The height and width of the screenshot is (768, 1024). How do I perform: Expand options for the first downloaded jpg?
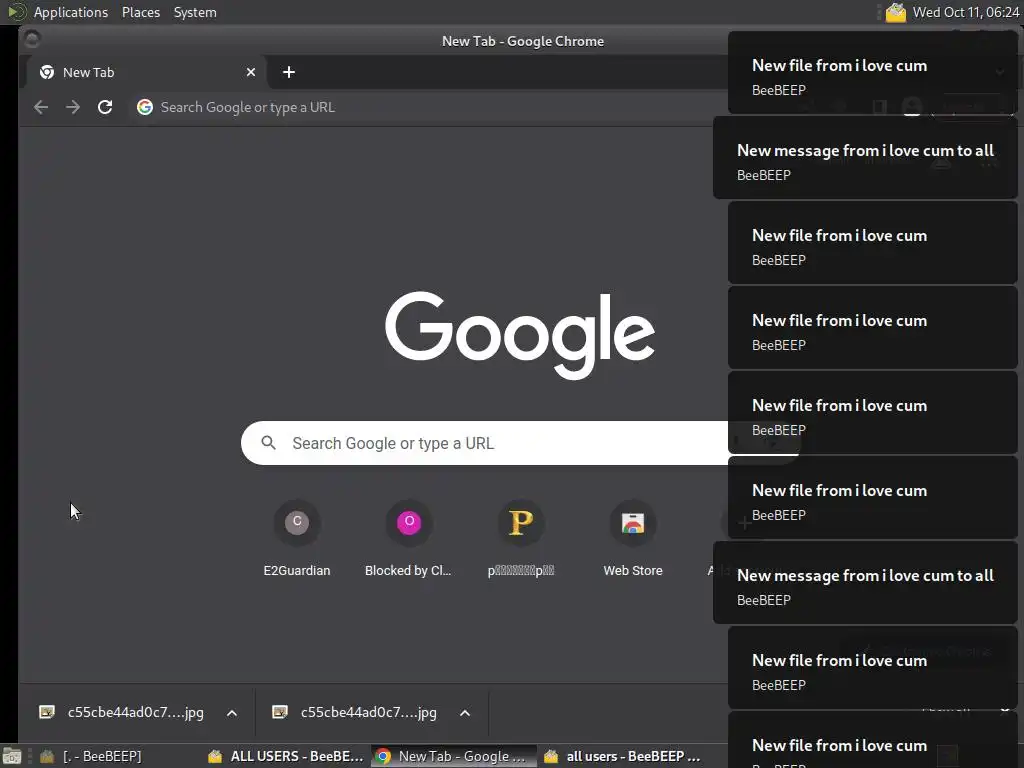[232, 712]
